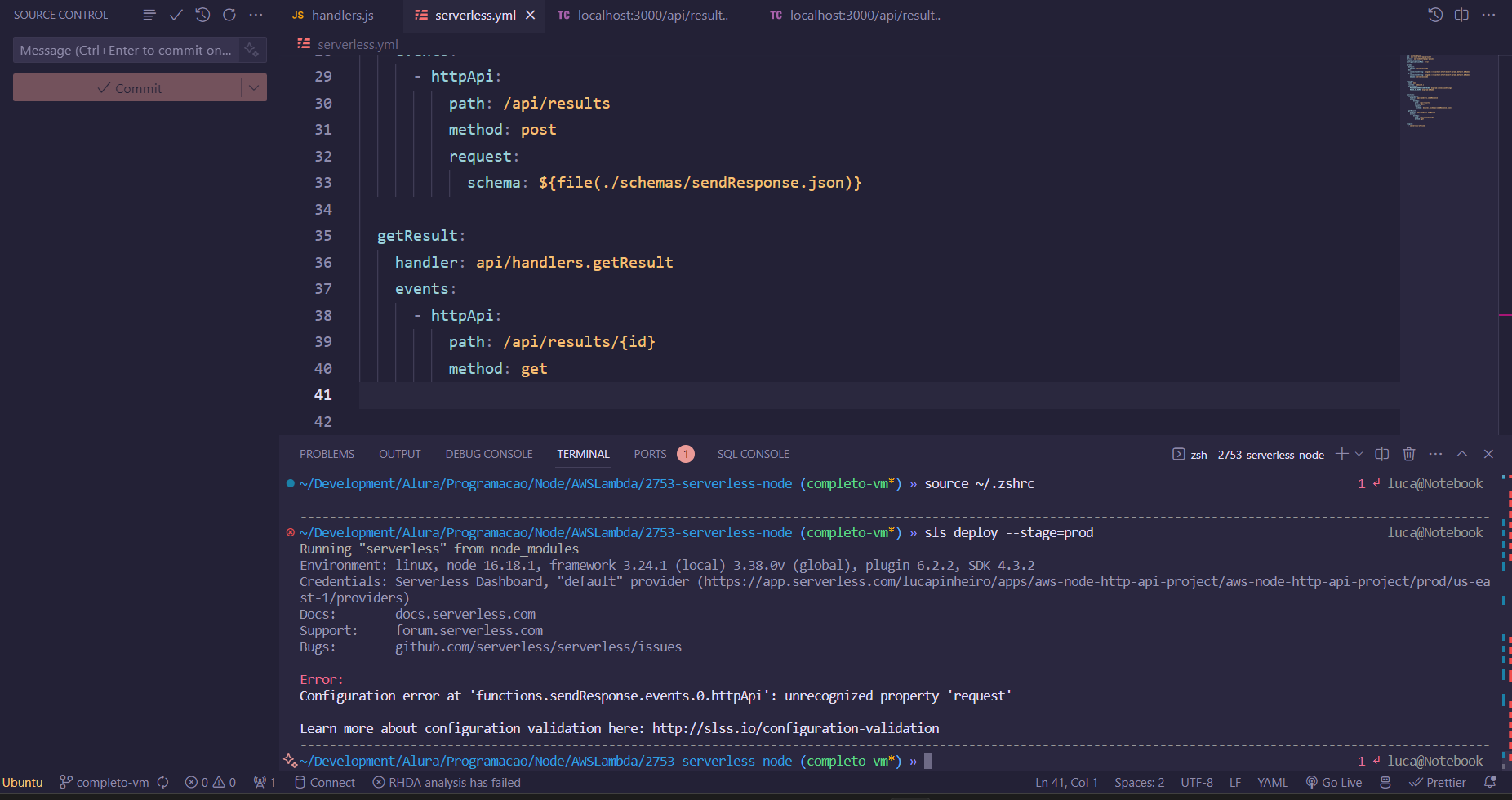This screenshot has height=800, width=1512.
Task: Click Prettier in the status bar
Action: pos(1438,782)
